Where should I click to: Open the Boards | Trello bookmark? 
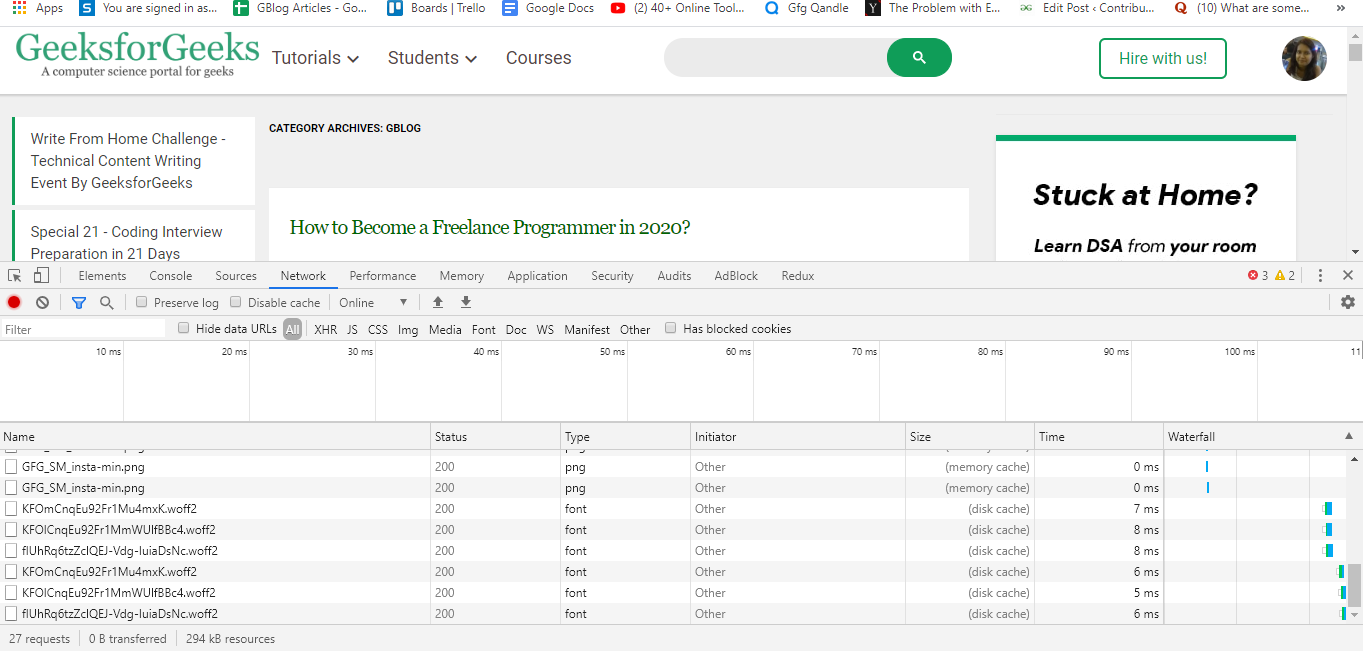[x=437, y=8]
